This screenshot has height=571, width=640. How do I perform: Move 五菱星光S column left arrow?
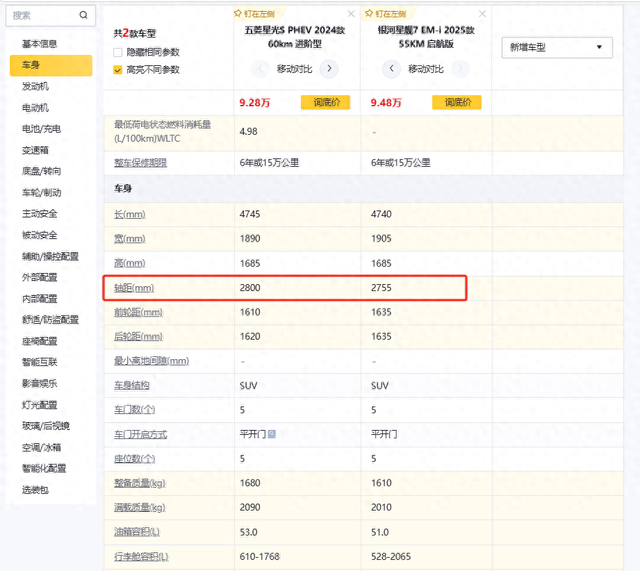coord(260,69)
